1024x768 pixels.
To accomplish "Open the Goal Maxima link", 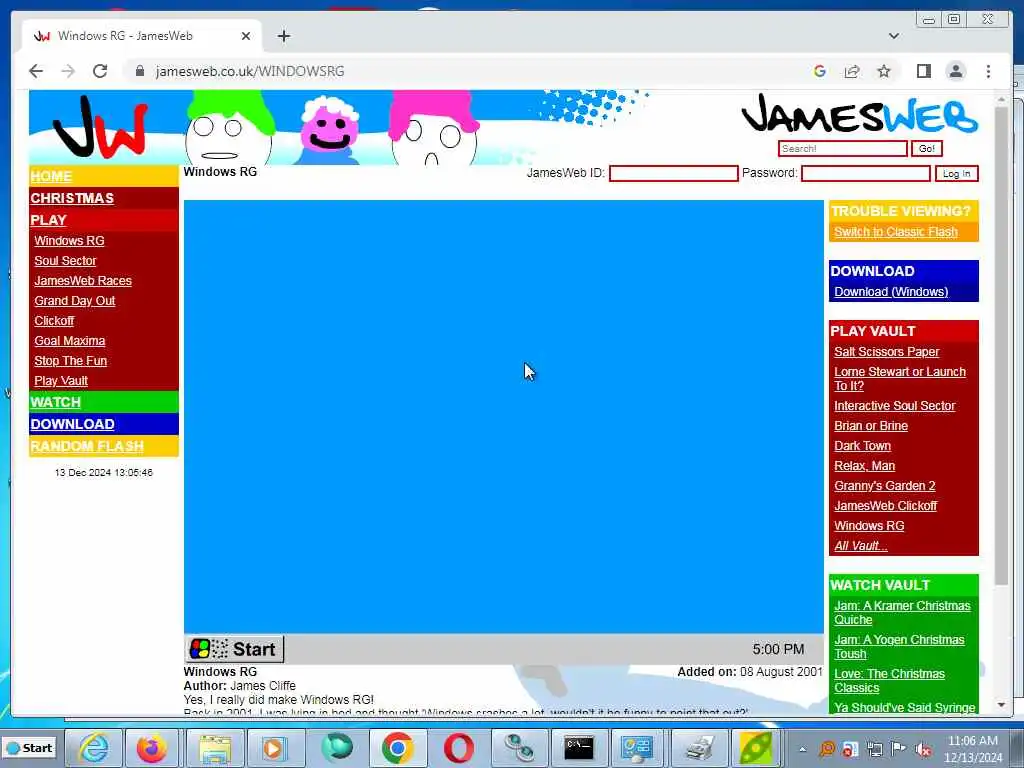I will (70, 341).
